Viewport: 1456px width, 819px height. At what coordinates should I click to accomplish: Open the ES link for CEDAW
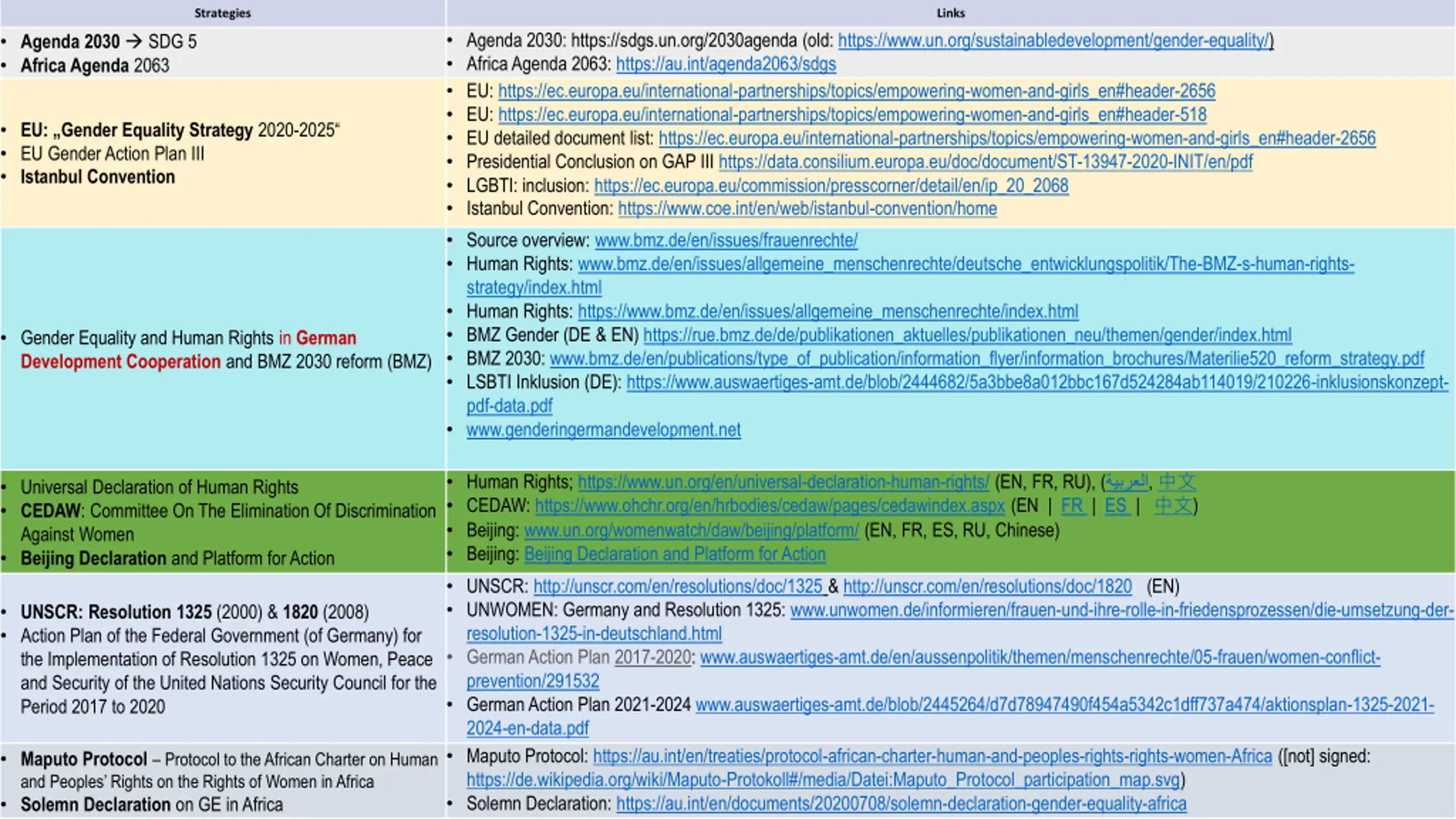1117,506
